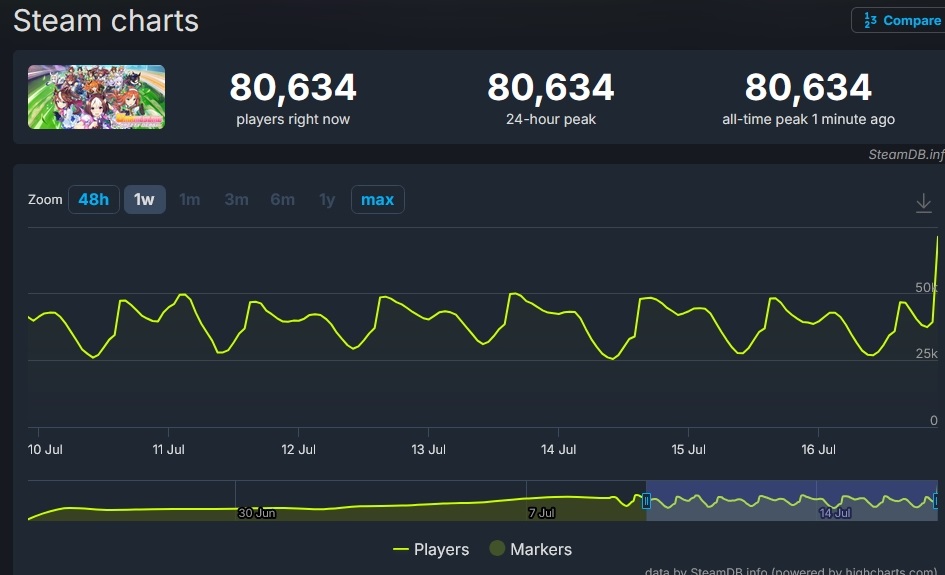945x575 pixels.
Task: Select the max zoom range
Action: coord(377,200)
